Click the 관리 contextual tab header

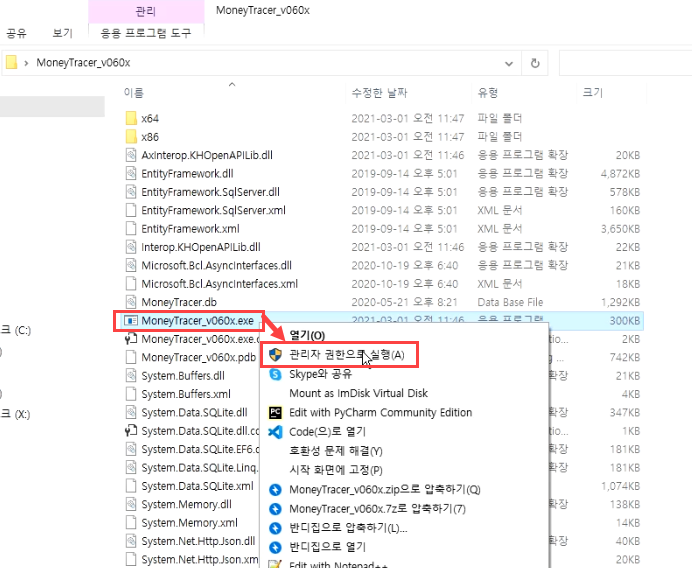[146, 11]
